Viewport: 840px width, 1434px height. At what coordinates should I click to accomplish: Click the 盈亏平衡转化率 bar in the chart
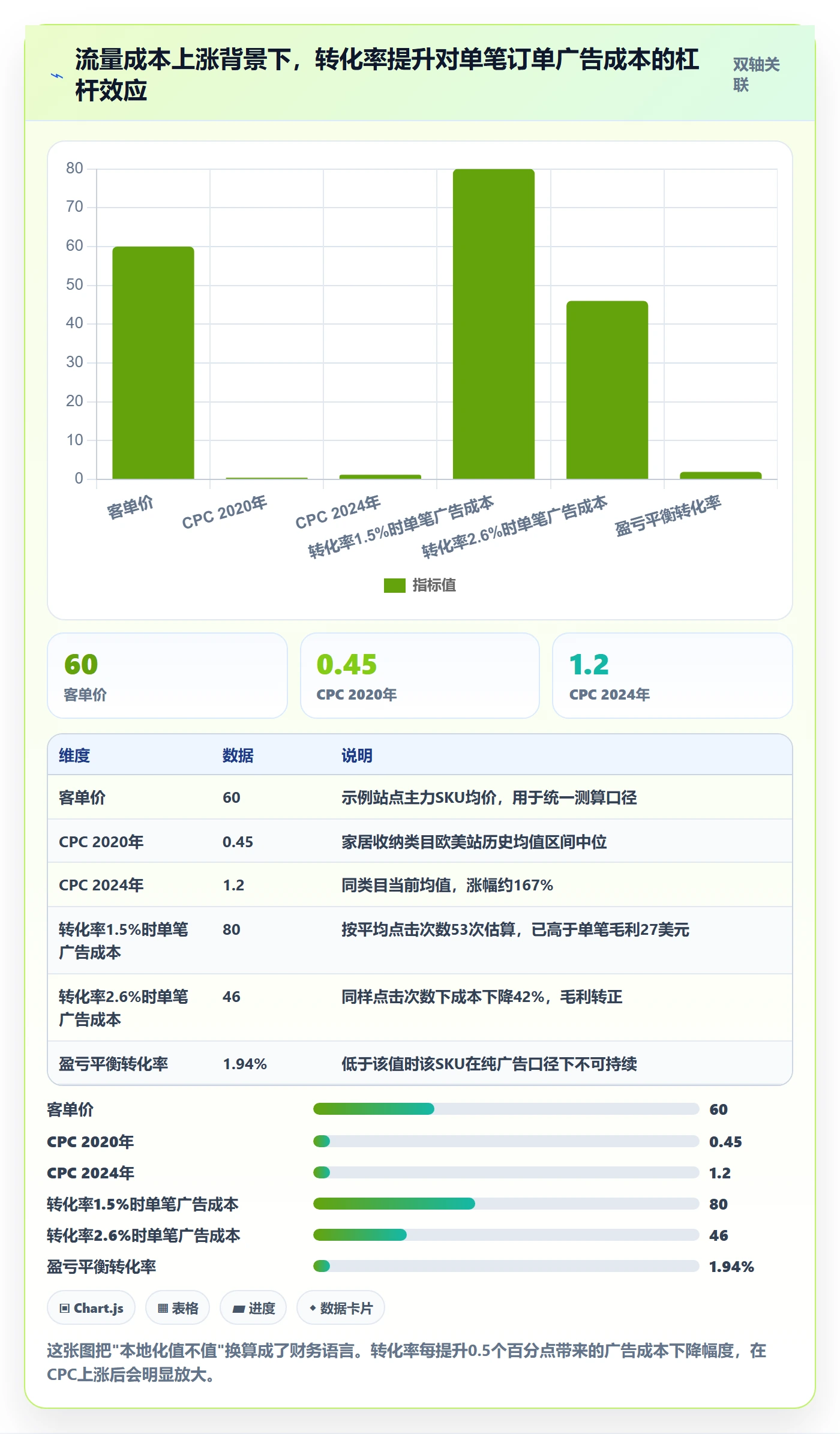click(x=721, y=475)
